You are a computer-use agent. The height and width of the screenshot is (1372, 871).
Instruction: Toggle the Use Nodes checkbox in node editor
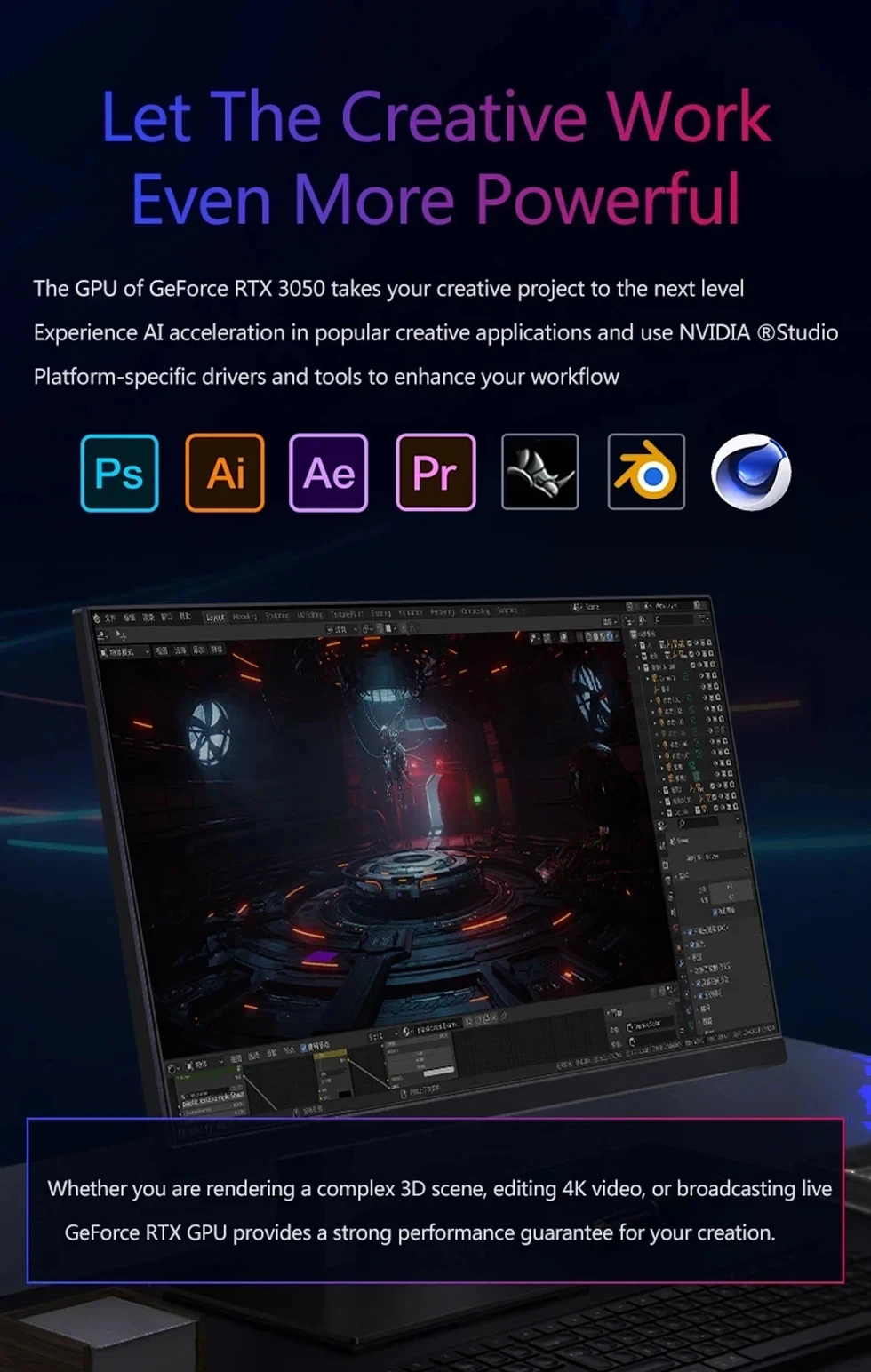coord(305,1049)
